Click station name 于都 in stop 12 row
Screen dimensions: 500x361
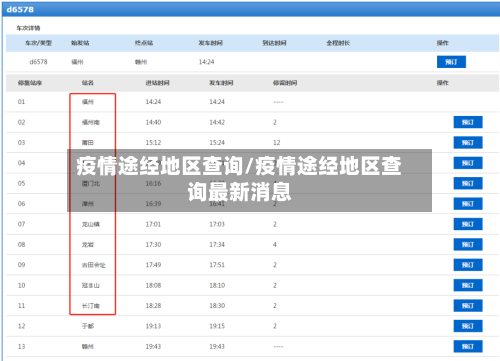[88, 326]
